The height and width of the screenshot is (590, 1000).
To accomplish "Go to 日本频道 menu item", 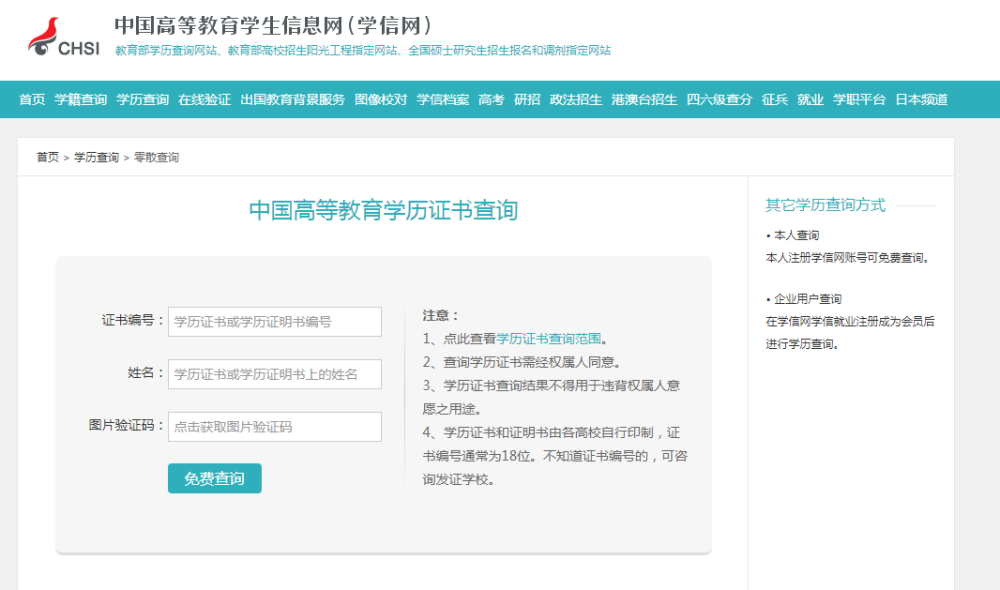I will 922,100.
